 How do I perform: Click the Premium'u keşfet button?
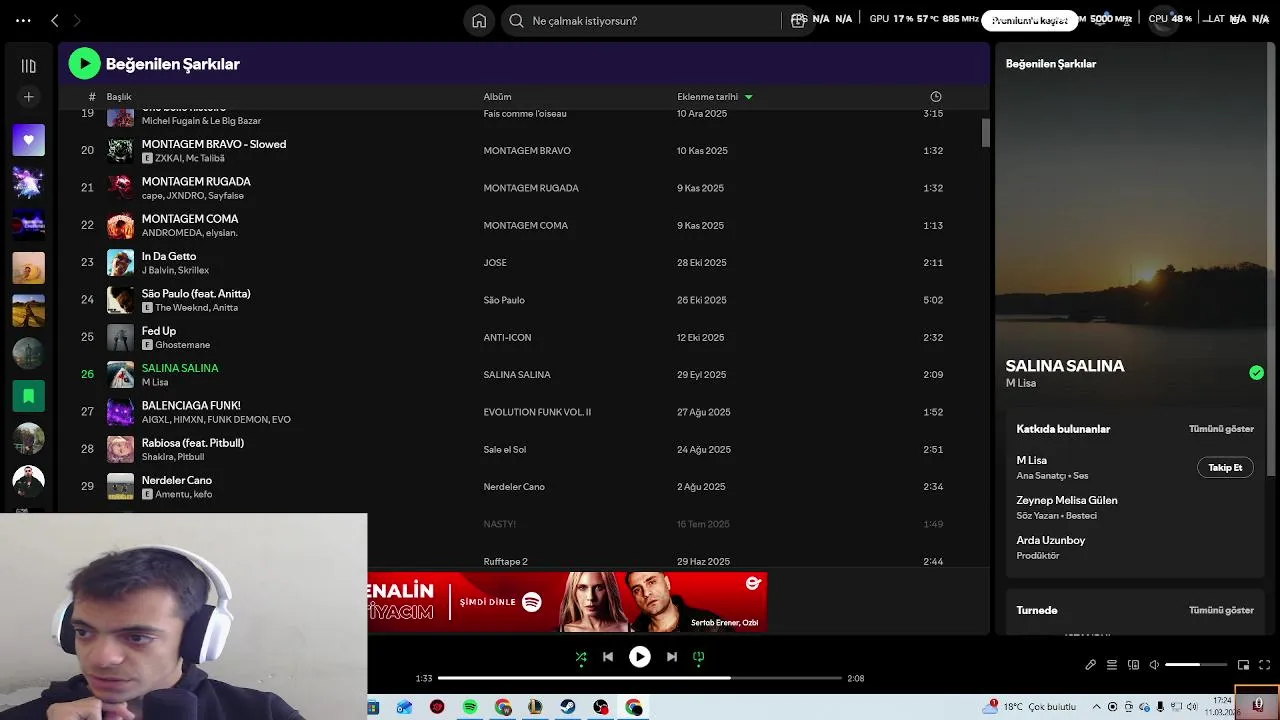tap(1030, 20)
